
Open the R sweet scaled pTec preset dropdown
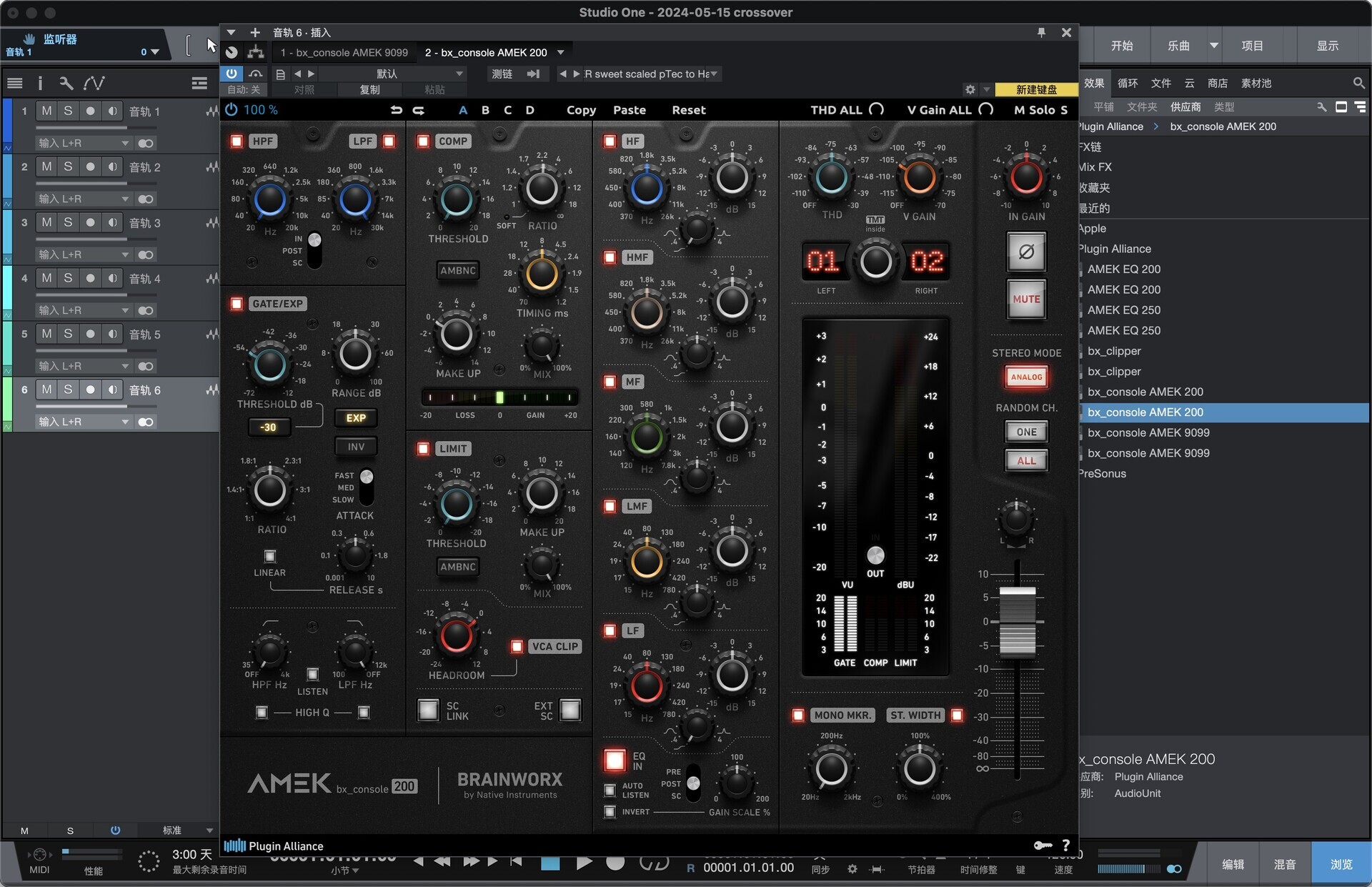tap(713, 74)
